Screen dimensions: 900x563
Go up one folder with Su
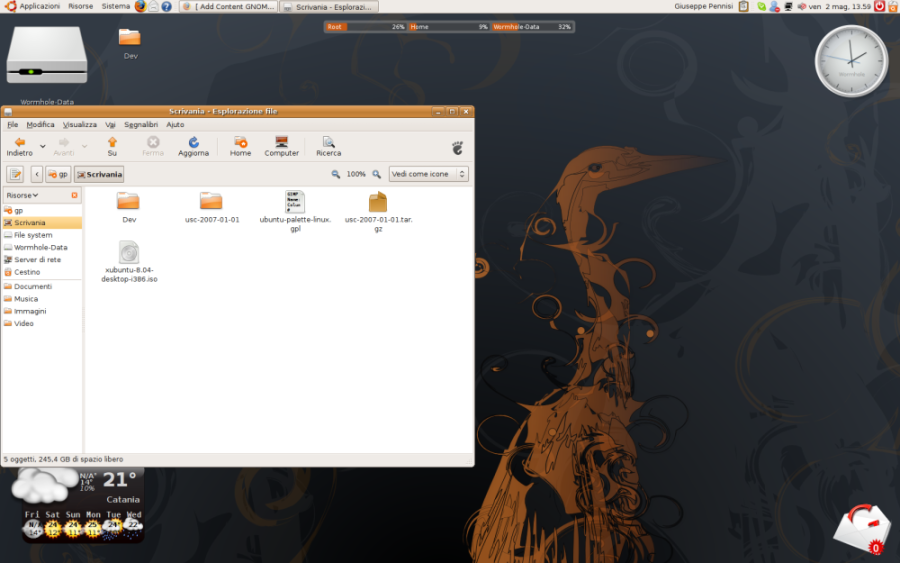click(x=112, y=146)
